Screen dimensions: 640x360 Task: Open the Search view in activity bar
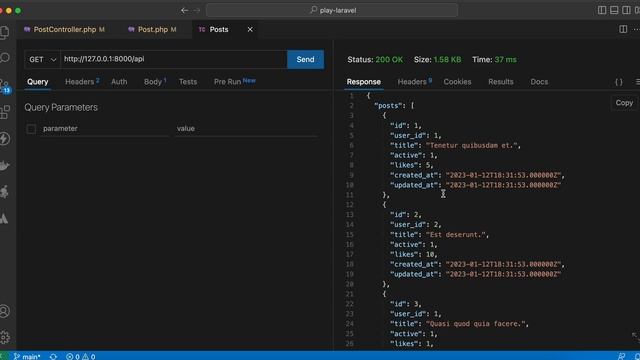(5, 58)
